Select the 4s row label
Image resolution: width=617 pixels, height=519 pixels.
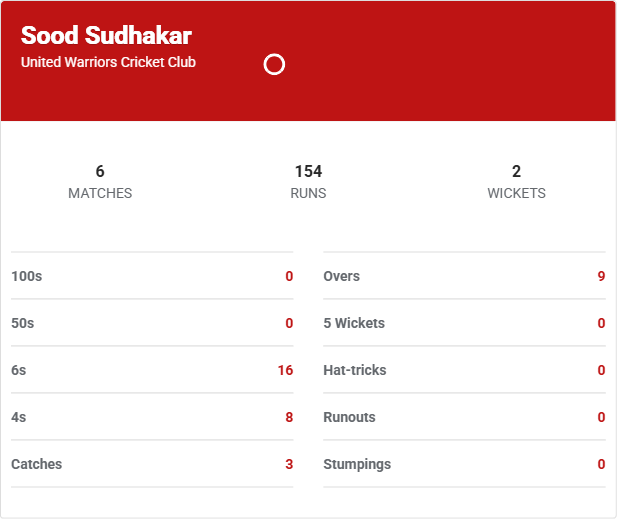click(19, 417)
